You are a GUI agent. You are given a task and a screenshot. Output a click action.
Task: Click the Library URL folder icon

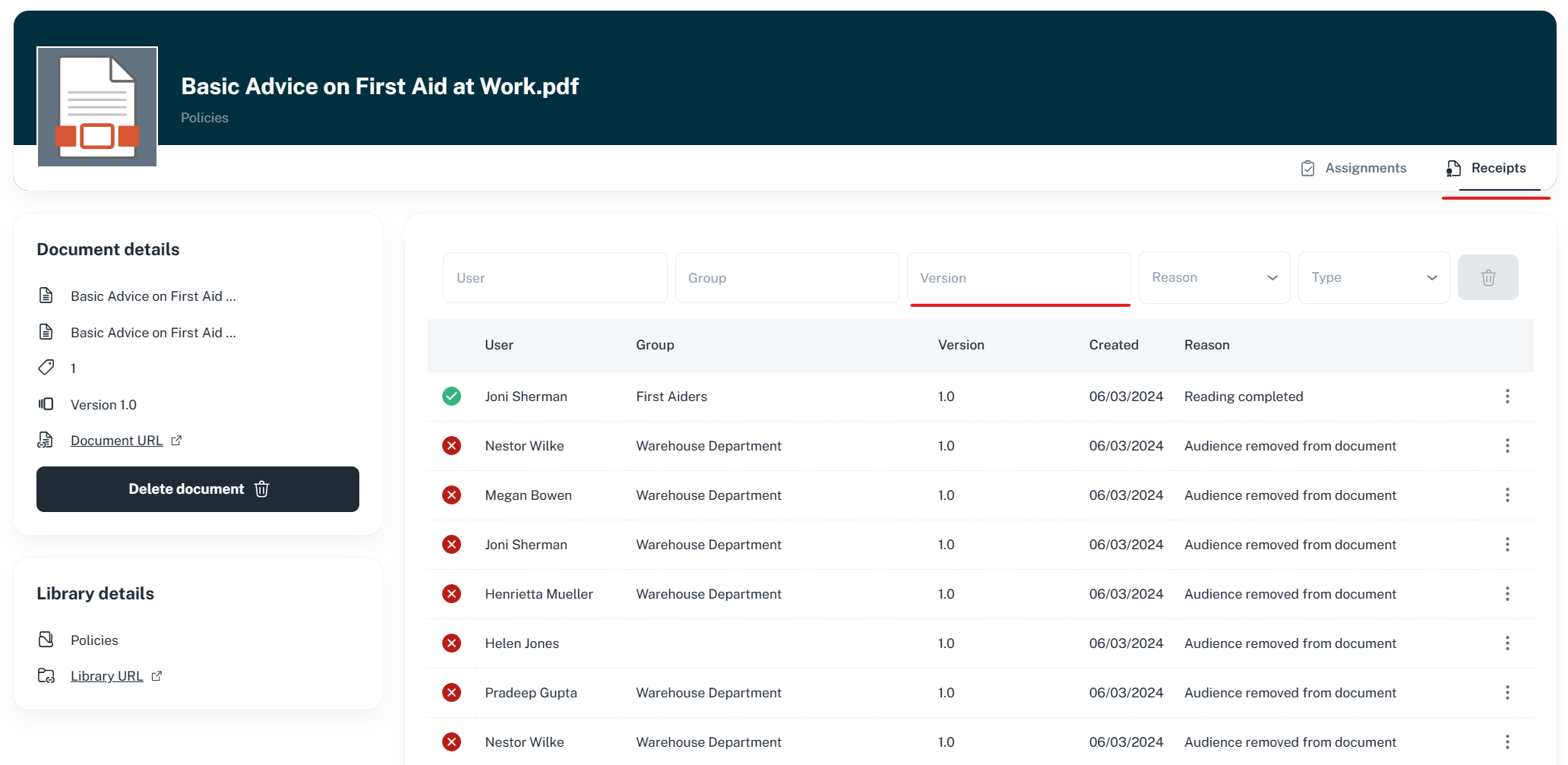click(x=46, y=676)
